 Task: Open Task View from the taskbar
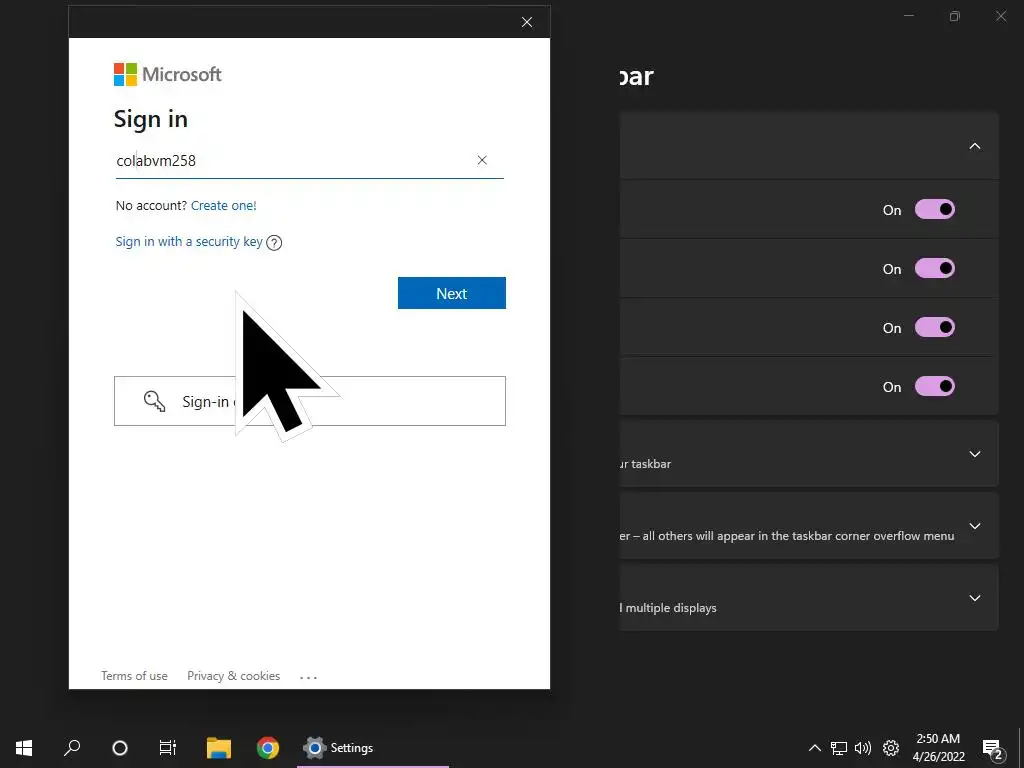[168, 748]
